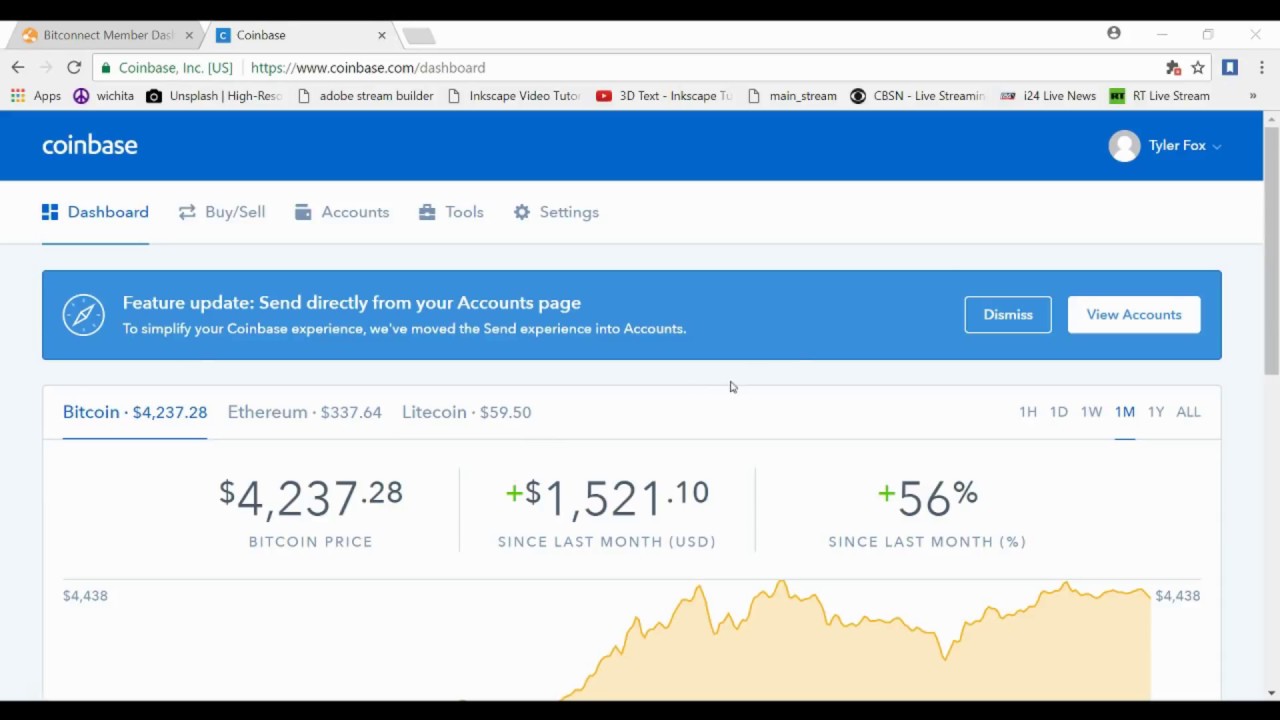Image resolution: width=1280 pixels, height=720 pixels.
Task: Bookmark this page with star icon
Action: pyautogui.click(x=1198, y=68)
